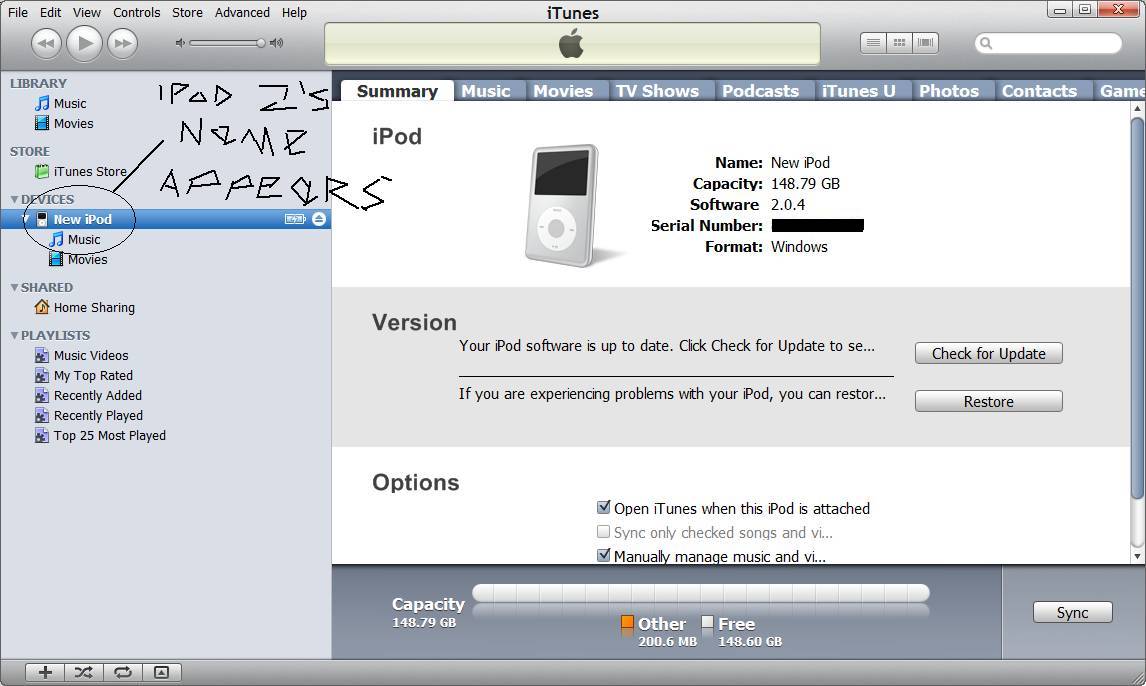Open the Advanced menu

pos(242,12)
